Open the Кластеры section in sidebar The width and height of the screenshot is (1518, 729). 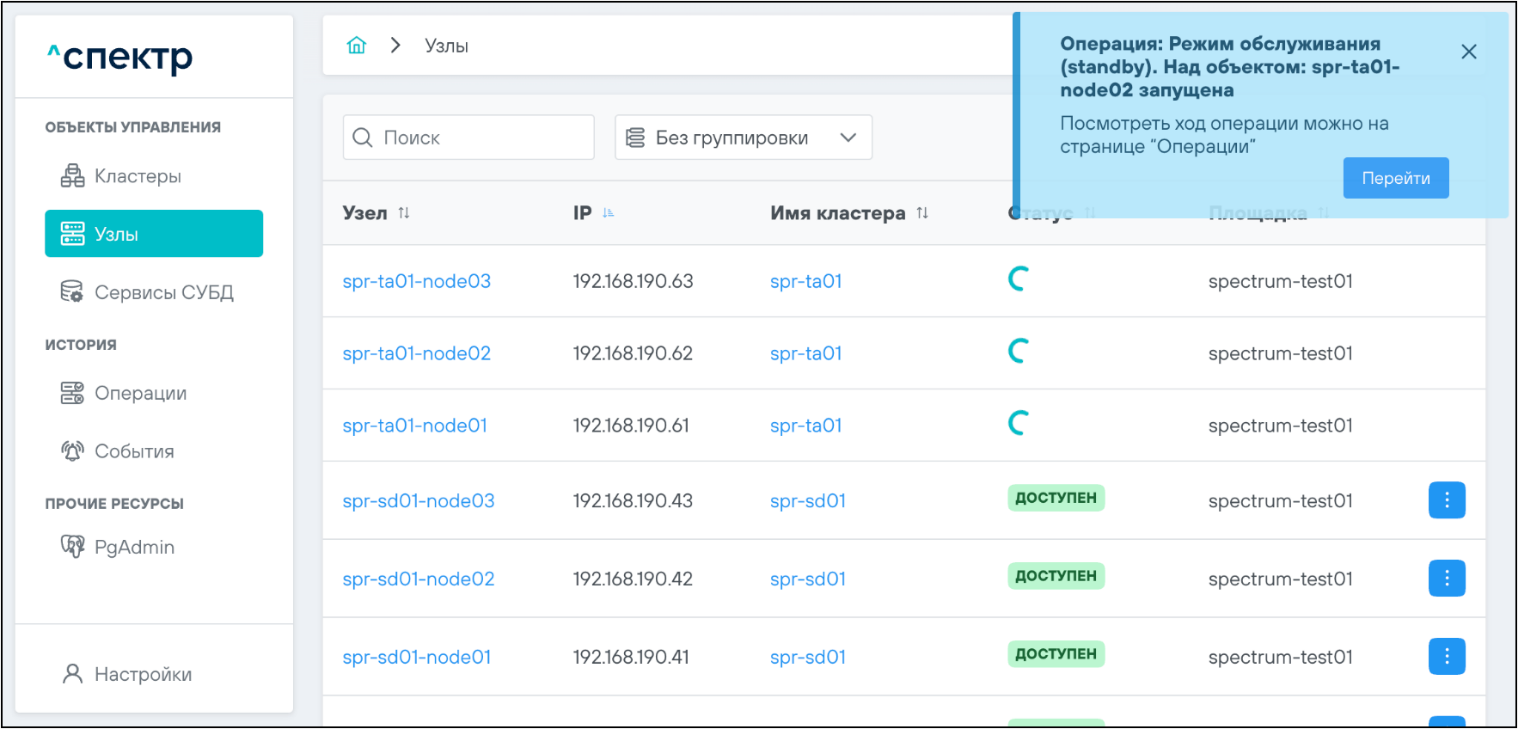(x=137, y=177)
